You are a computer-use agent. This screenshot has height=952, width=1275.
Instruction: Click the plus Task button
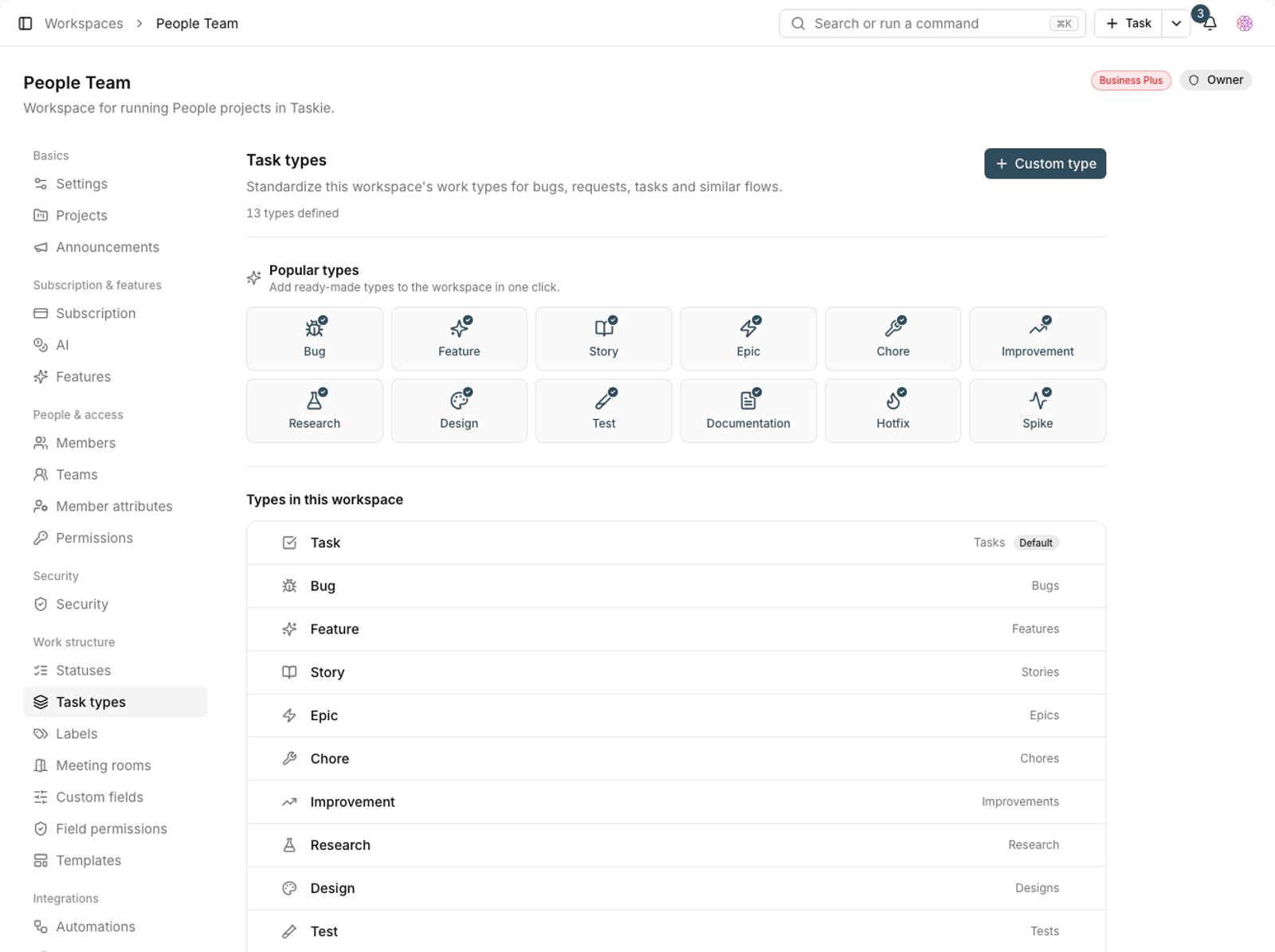point(1128,23)
